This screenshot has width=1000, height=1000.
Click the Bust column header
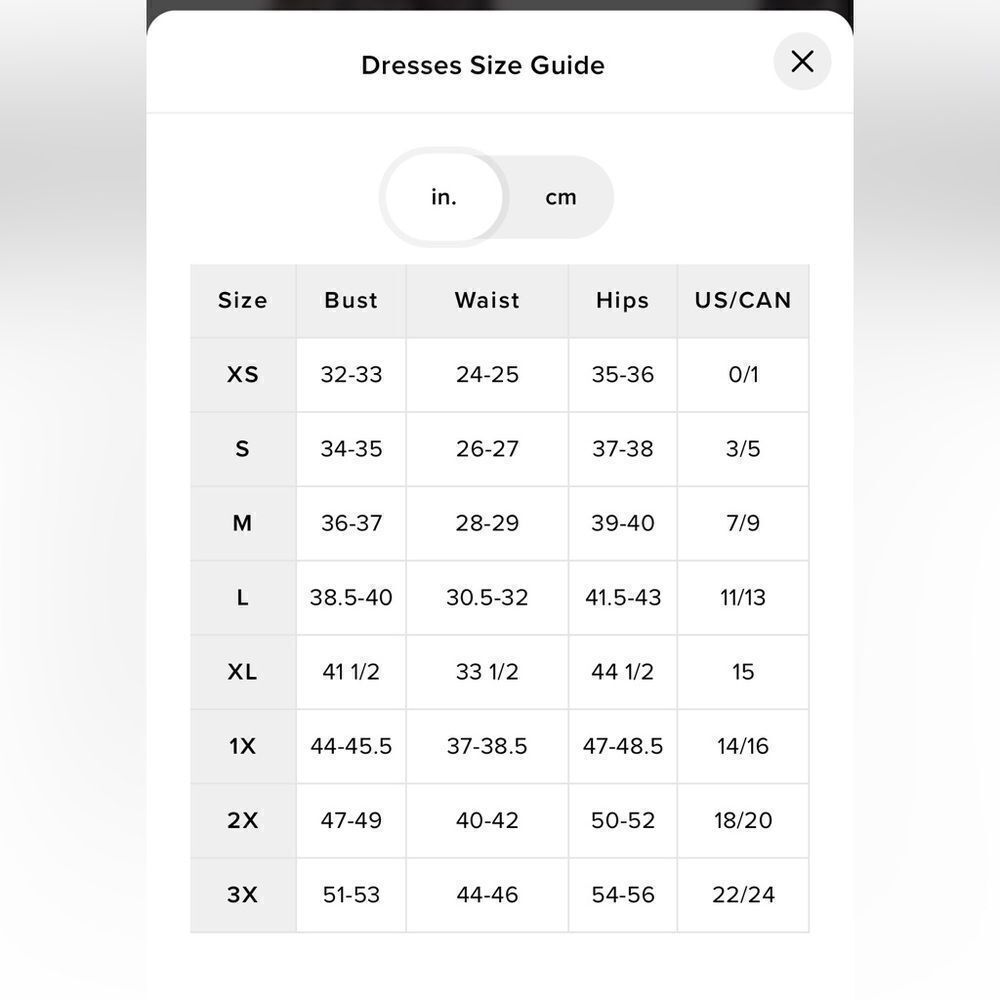coord(351,300)
